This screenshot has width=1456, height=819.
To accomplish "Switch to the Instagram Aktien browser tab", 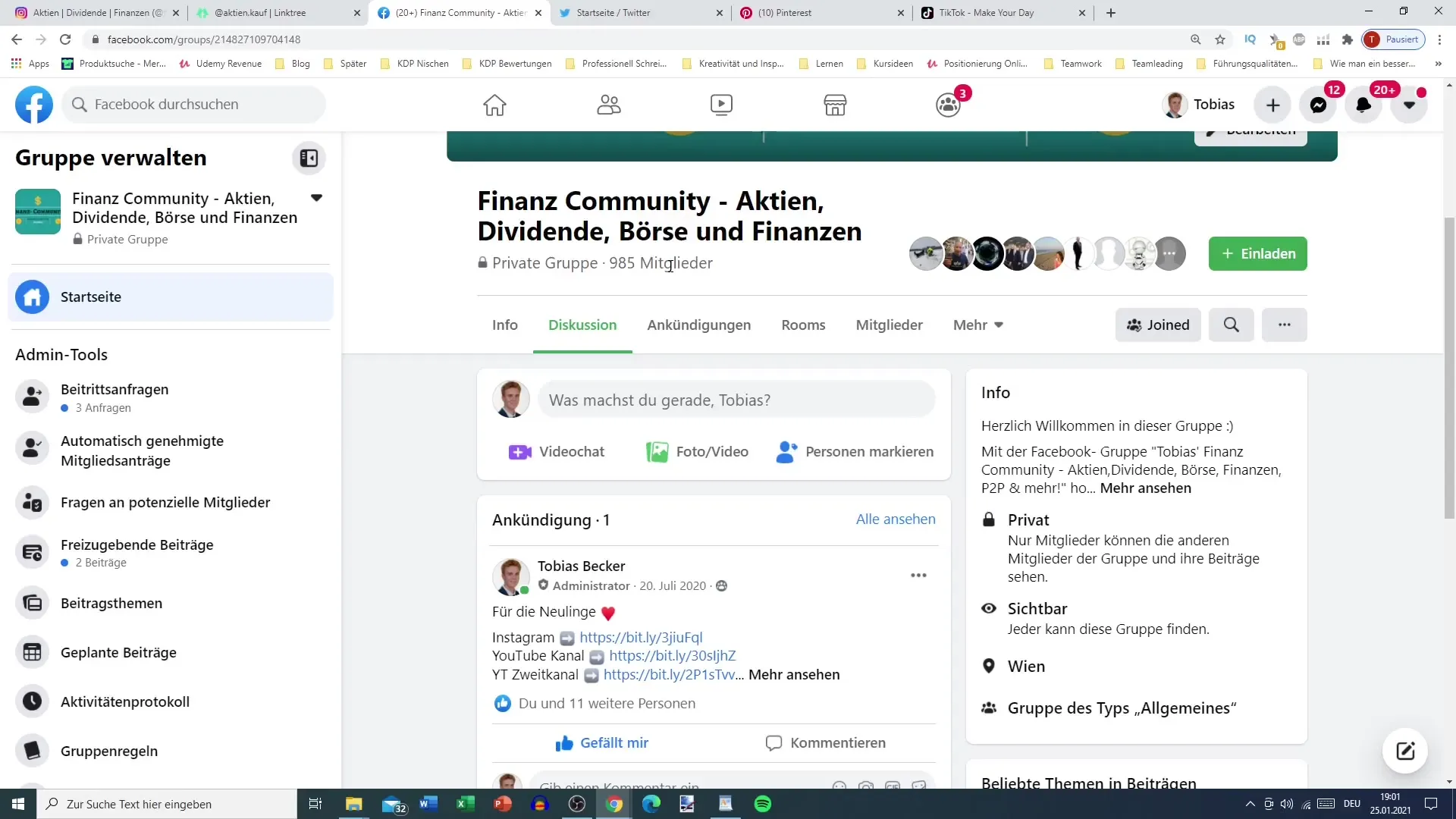I will coord(98,13).
